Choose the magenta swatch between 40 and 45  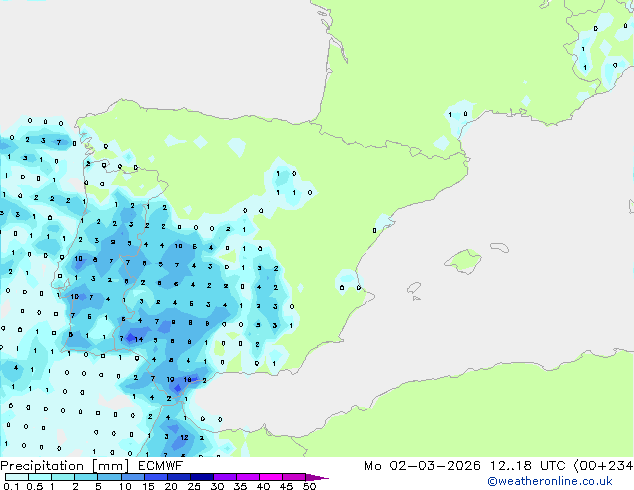click(271, 477)
